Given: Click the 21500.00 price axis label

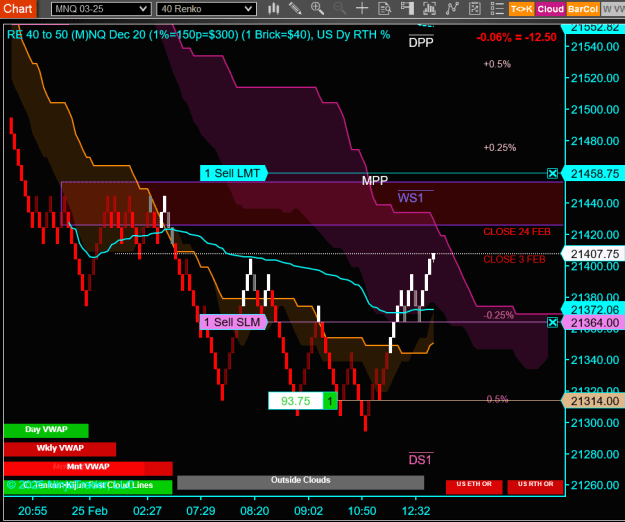Looking at the screenshot, I should [x=595, y=110].
